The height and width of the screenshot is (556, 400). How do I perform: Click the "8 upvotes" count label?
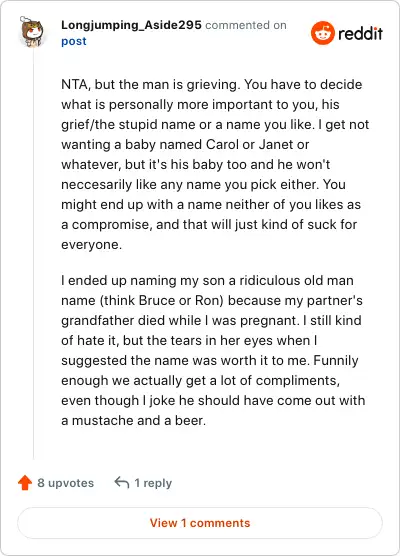[66, 483]
